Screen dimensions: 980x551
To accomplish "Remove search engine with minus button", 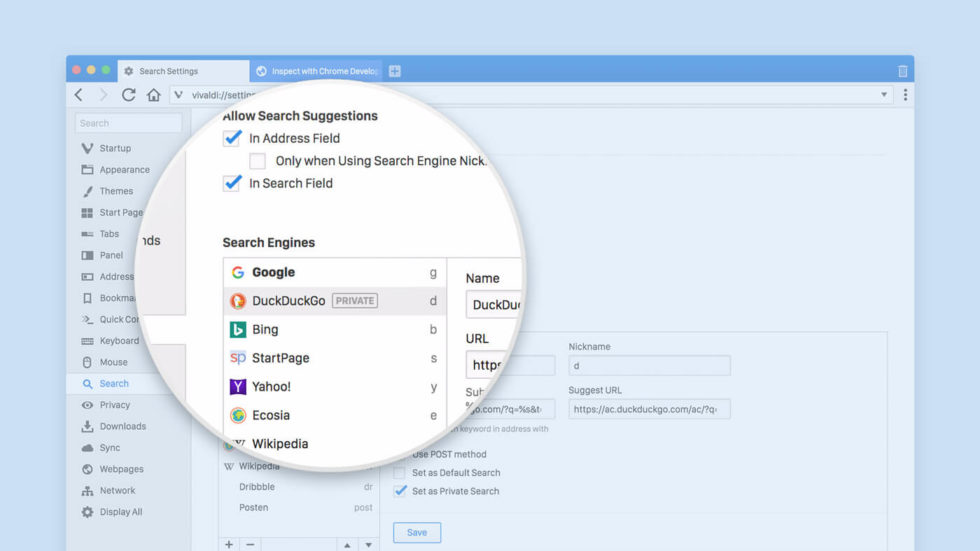I will point(250,545).
